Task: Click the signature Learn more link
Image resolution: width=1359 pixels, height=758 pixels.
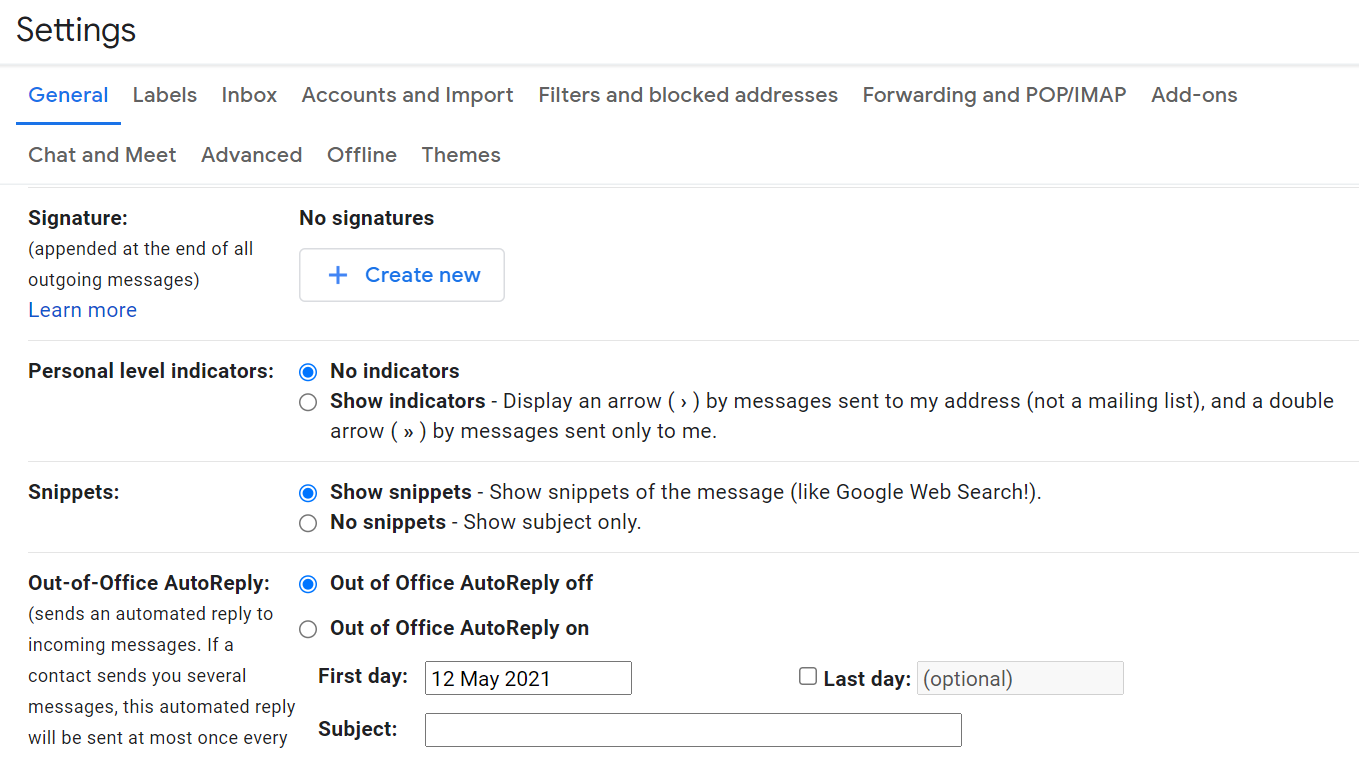Action: coord(82,310)
